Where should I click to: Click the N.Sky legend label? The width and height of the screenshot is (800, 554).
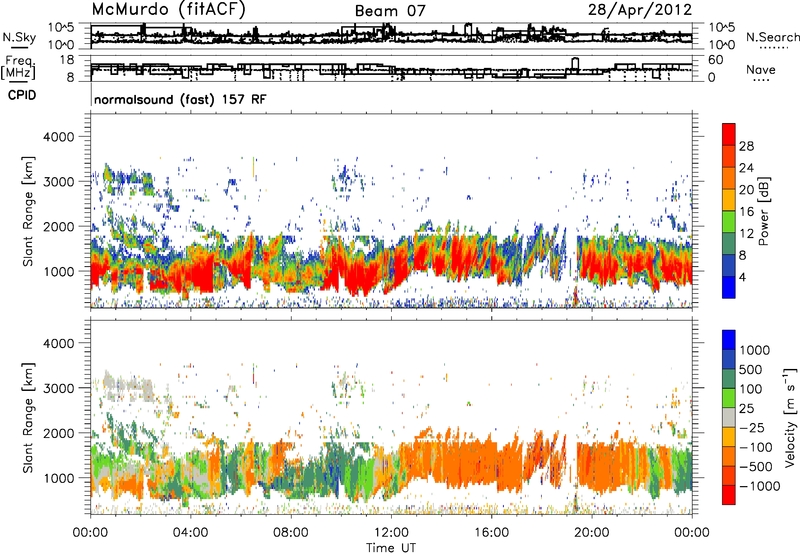point(19,37)
